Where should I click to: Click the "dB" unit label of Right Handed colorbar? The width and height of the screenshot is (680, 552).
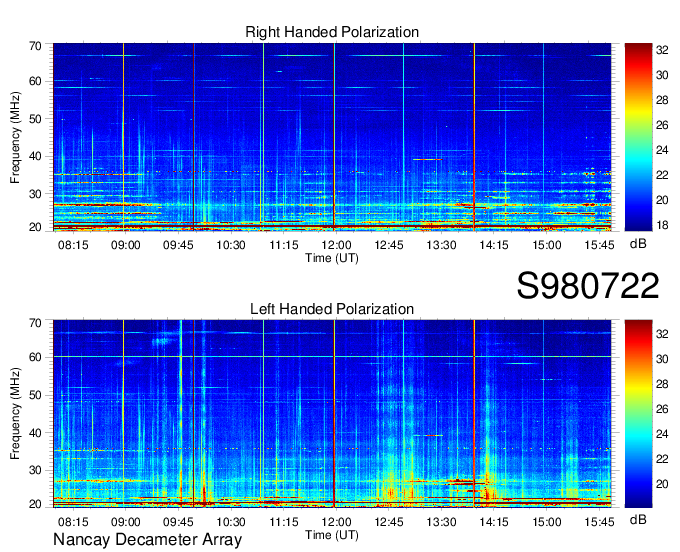click(638, 244)
